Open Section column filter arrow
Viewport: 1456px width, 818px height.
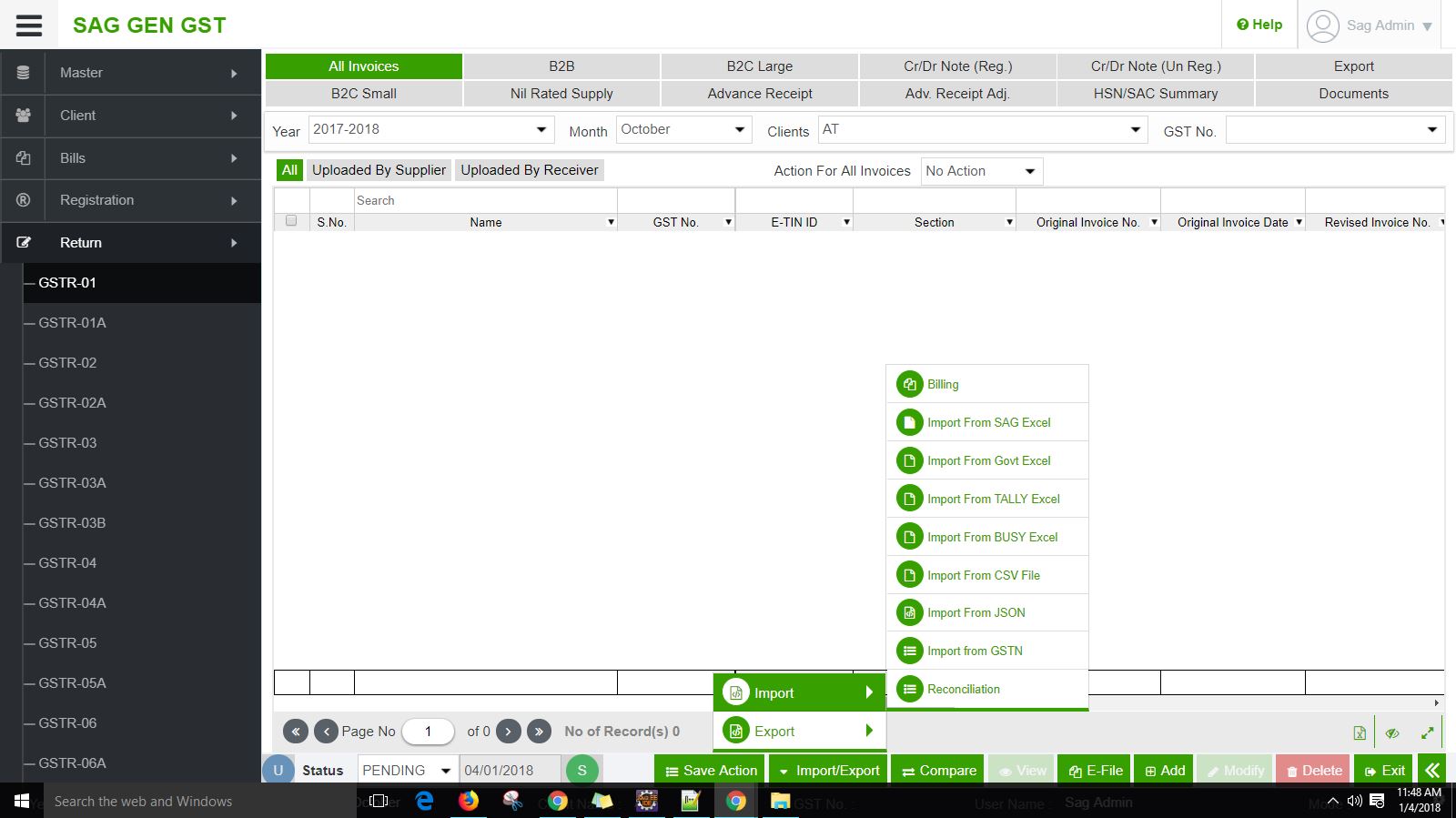[x=1009, y=222]
